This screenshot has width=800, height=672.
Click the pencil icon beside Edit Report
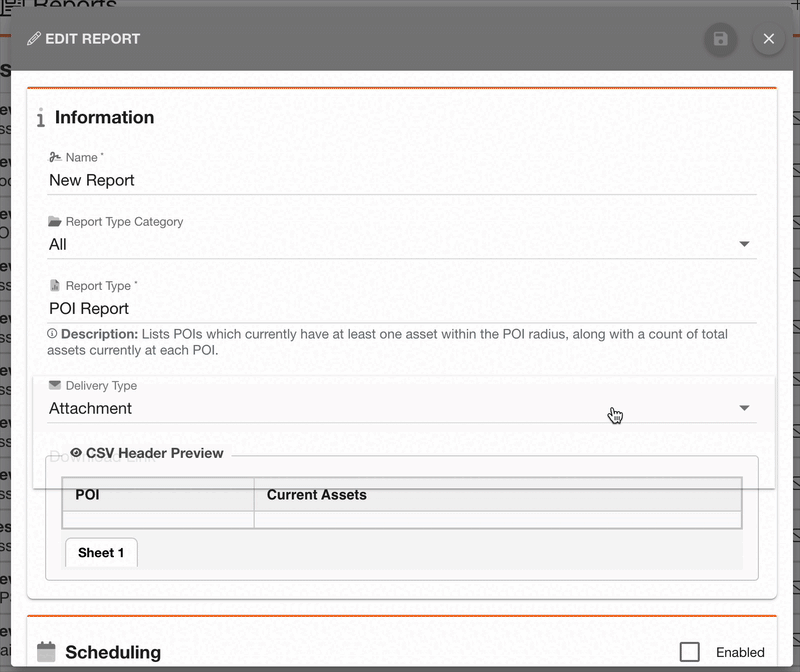tap(34, 39)
